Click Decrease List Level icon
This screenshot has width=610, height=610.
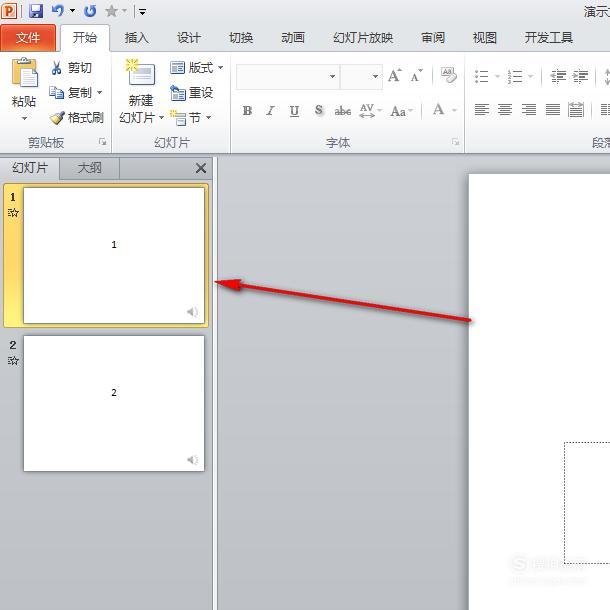558,76
